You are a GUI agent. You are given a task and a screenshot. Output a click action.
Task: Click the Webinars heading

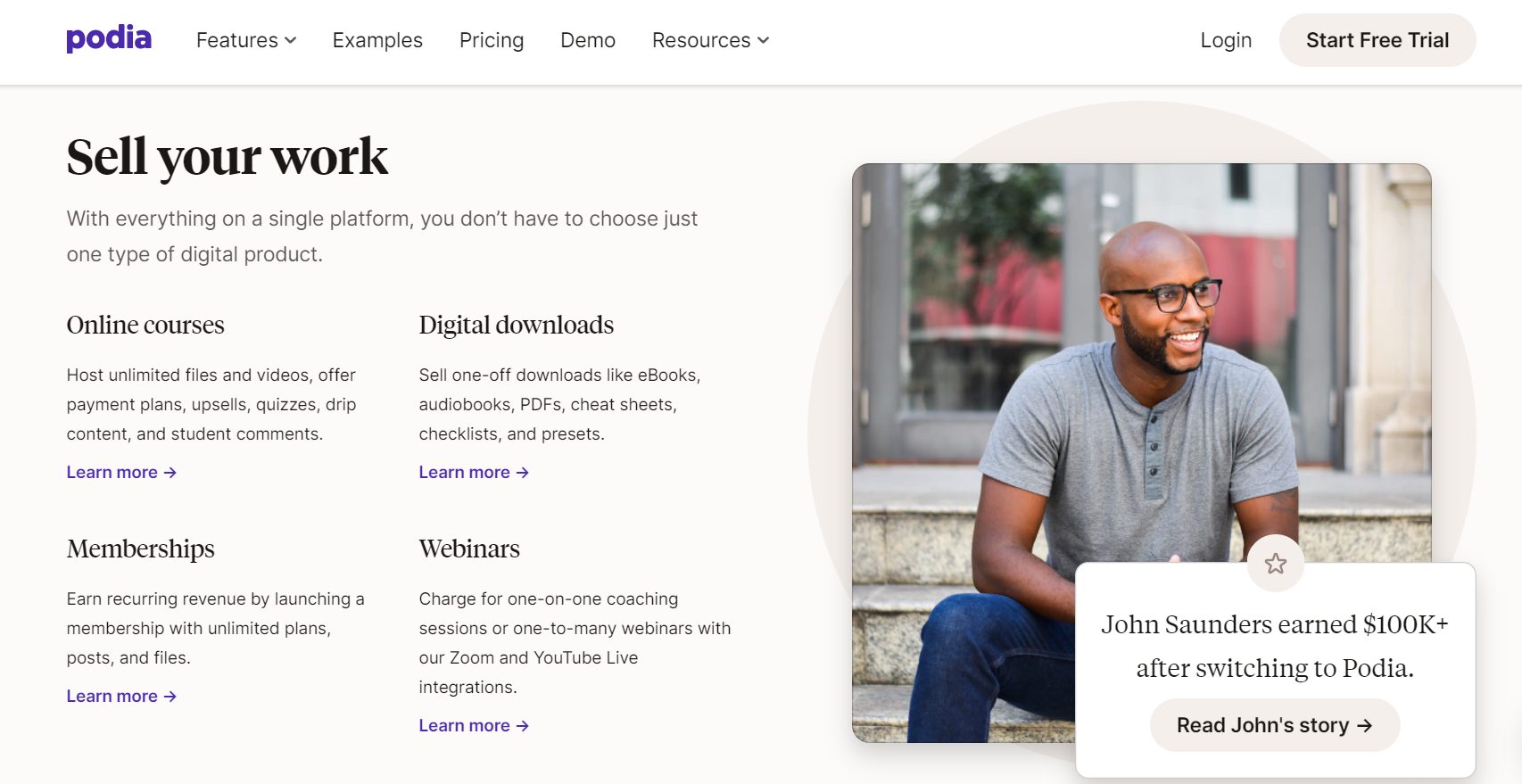tap(469, 549)
